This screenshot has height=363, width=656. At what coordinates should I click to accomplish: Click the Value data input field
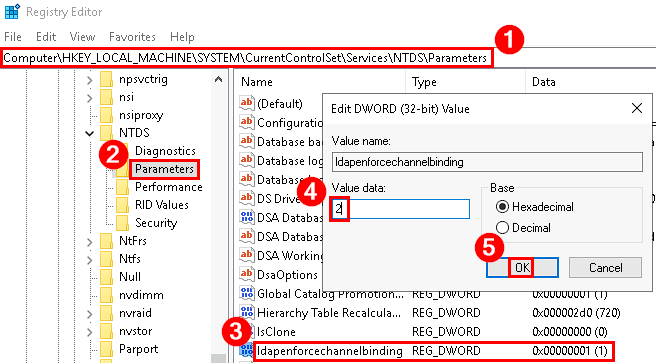click(x=400, y=209)
